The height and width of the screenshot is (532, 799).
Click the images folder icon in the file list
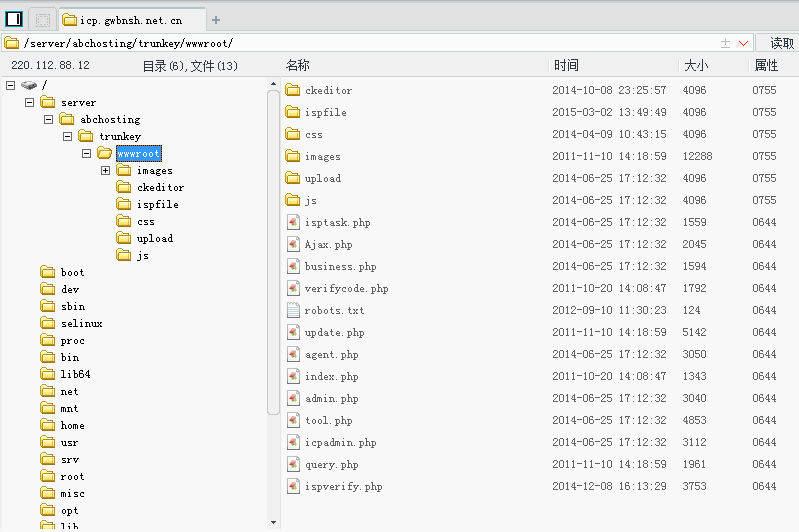coord(292,156)
